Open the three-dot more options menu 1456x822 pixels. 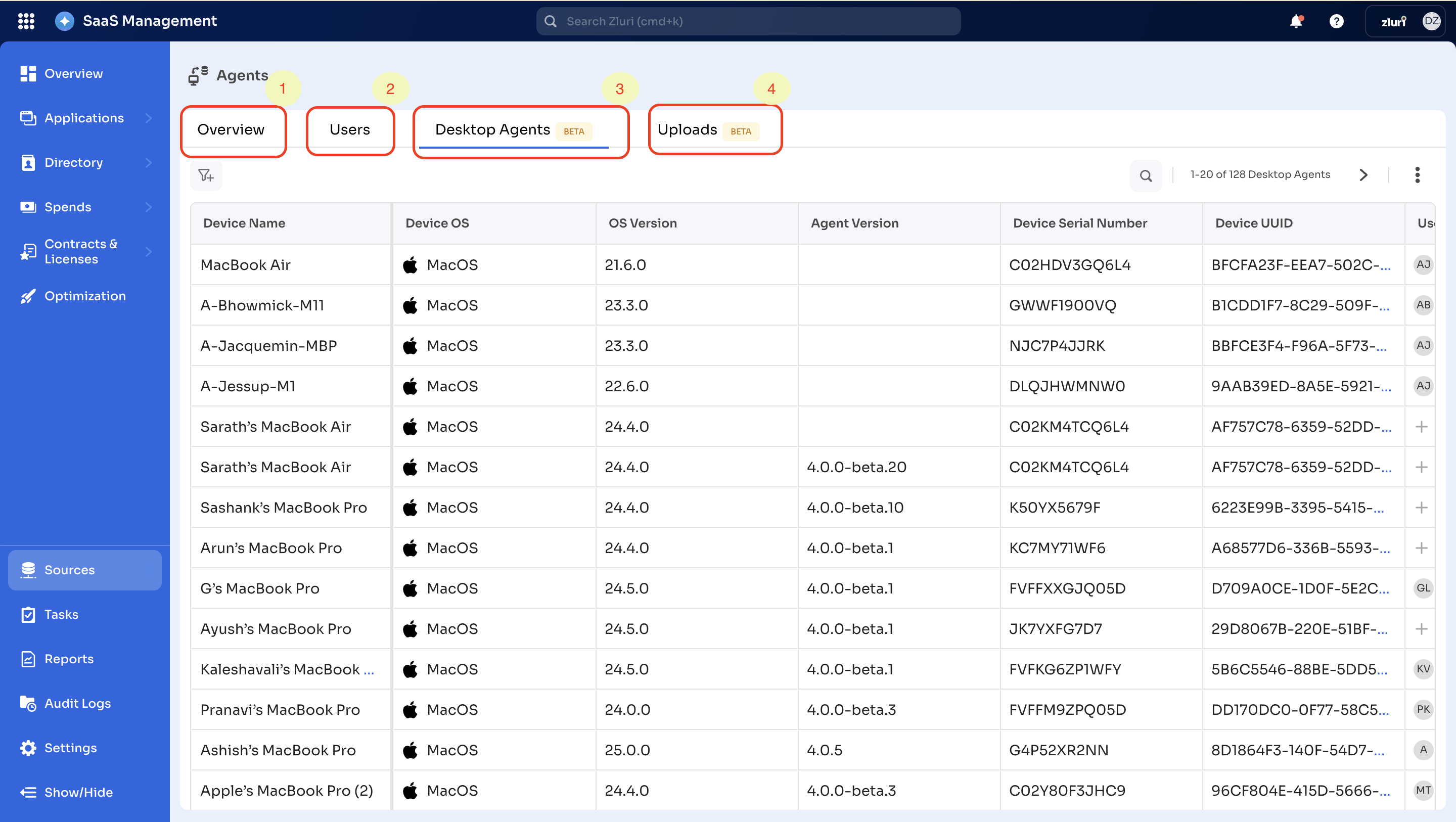tap(1417, 175)
